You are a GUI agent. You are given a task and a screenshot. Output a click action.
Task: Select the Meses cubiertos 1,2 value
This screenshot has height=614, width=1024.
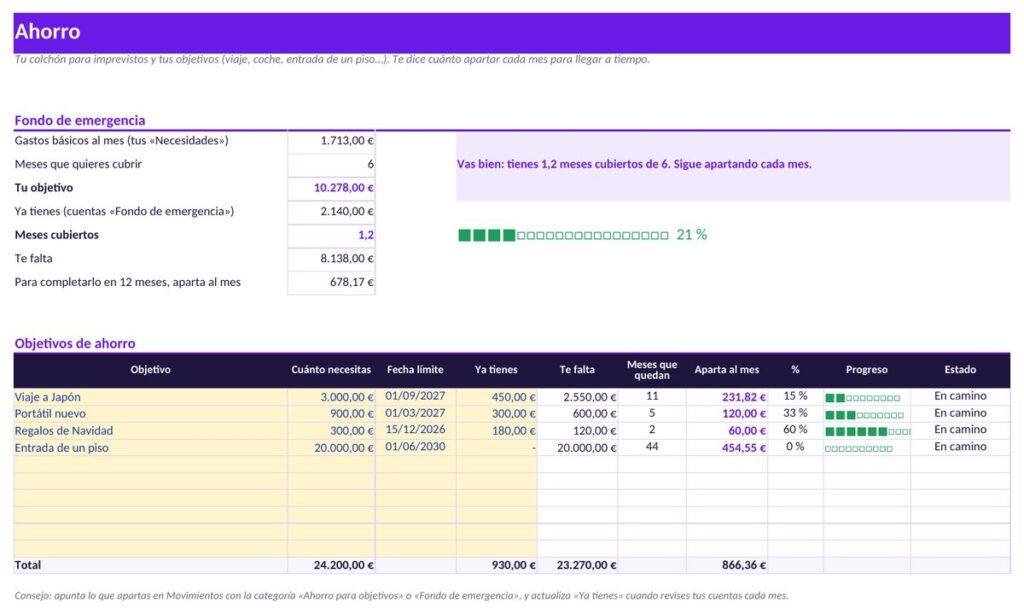331,234
